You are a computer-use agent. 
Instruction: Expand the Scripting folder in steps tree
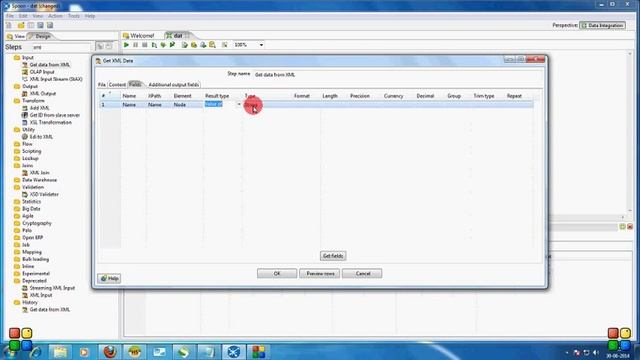(31, 151)
